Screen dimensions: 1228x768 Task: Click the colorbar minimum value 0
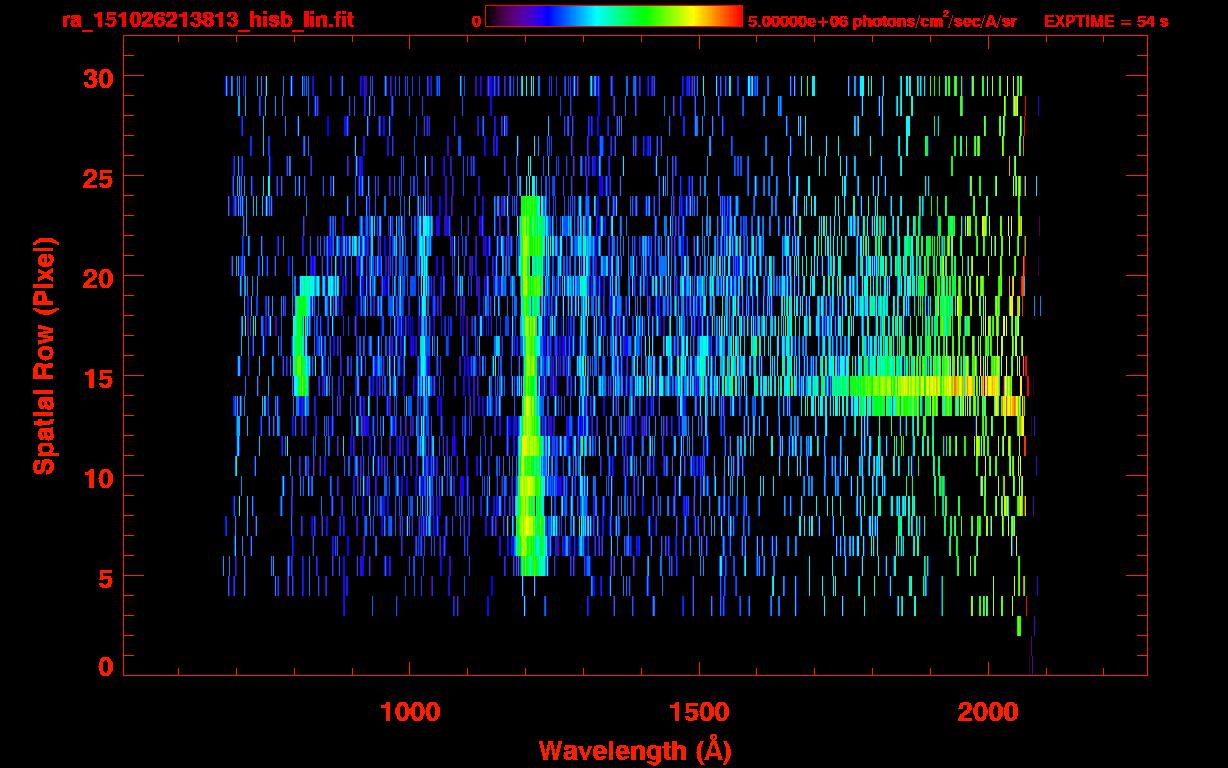click(476, 21)
